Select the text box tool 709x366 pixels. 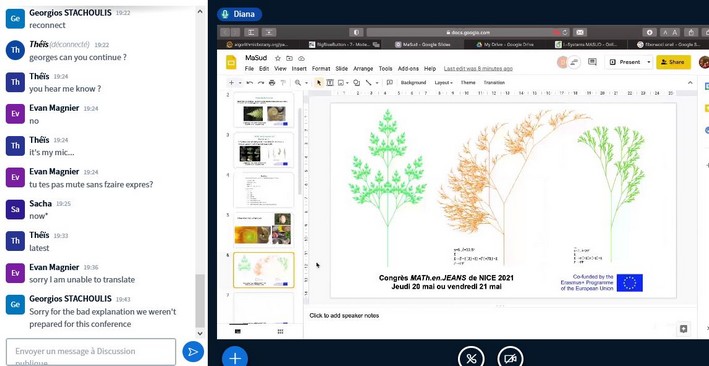click(330, 83)
